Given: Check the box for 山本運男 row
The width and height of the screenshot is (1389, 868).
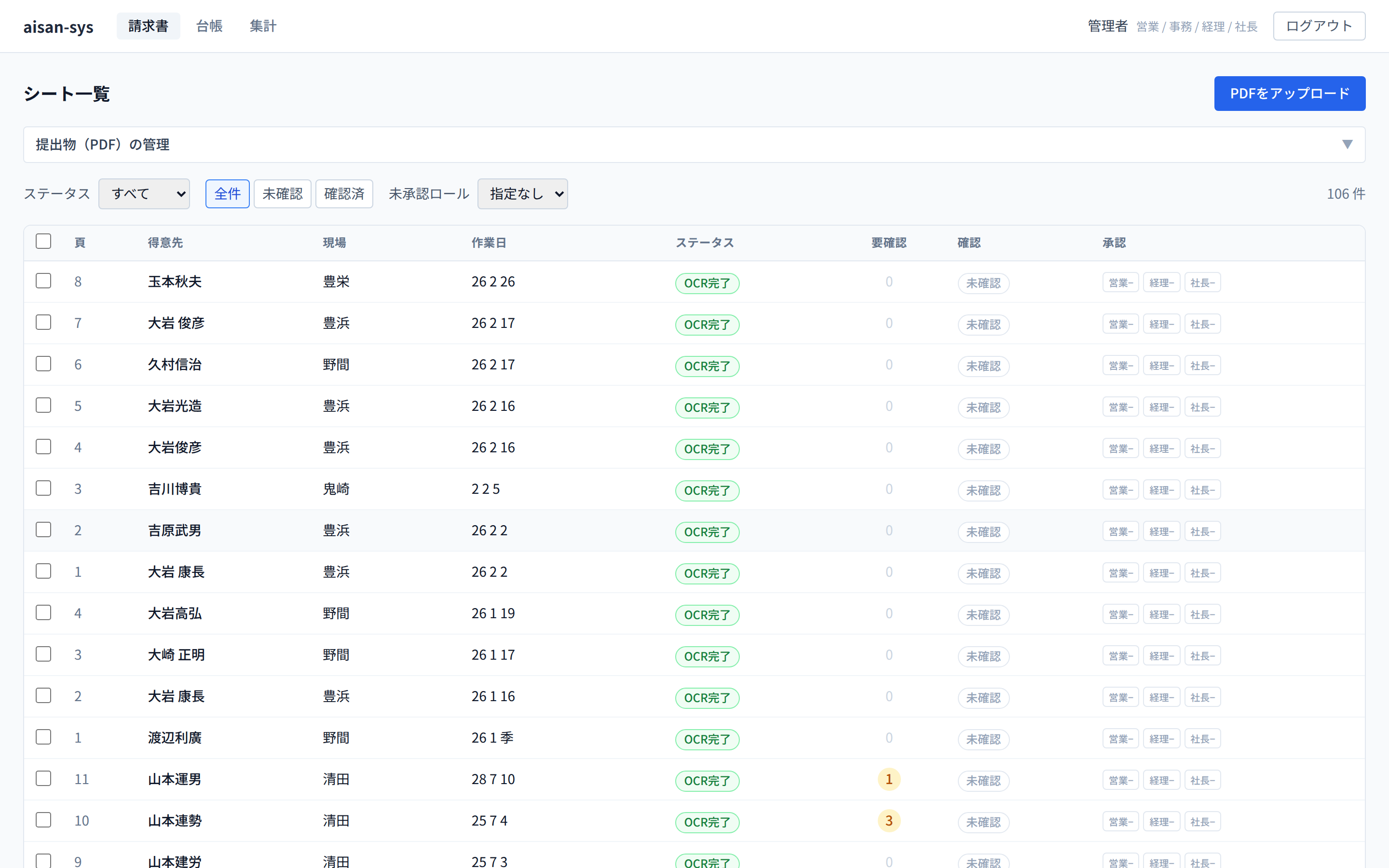Looking at the screenshot, I should pyautogui.click(x=43, y=778).
